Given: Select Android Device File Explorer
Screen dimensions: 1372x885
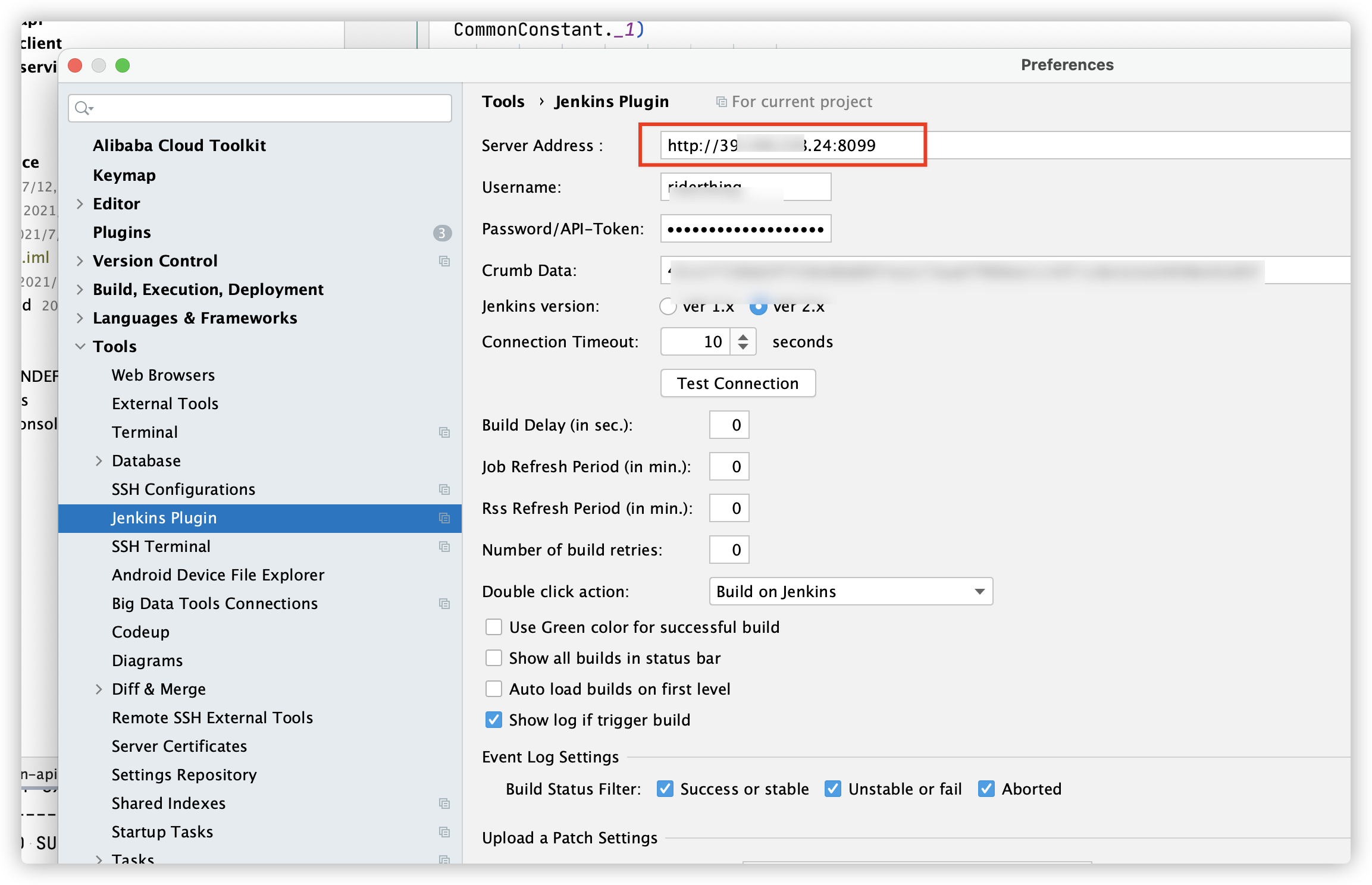Looking at the screenshot, I should click(218, 575).
